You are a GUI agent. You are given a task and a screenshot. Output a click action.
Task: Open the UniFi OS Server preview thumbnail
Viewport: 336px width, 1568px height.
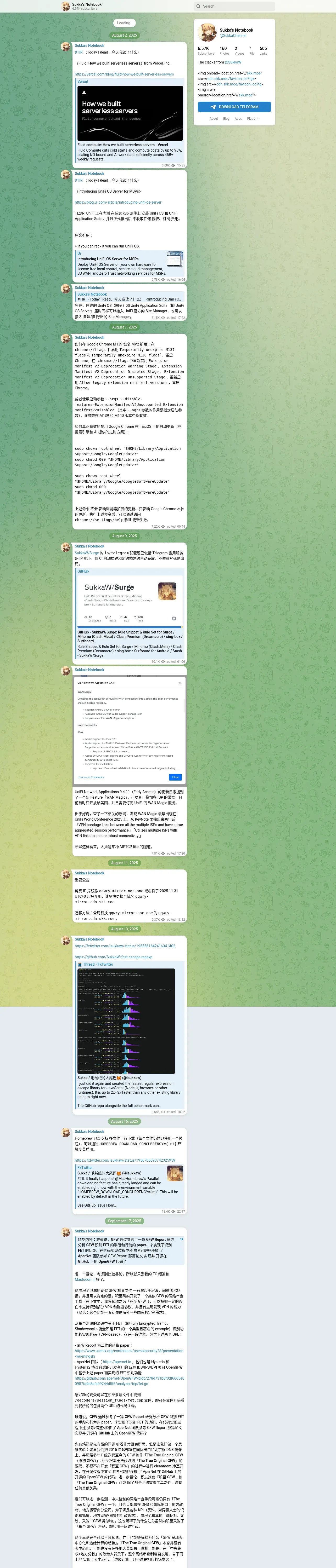(x=175, y=259)
